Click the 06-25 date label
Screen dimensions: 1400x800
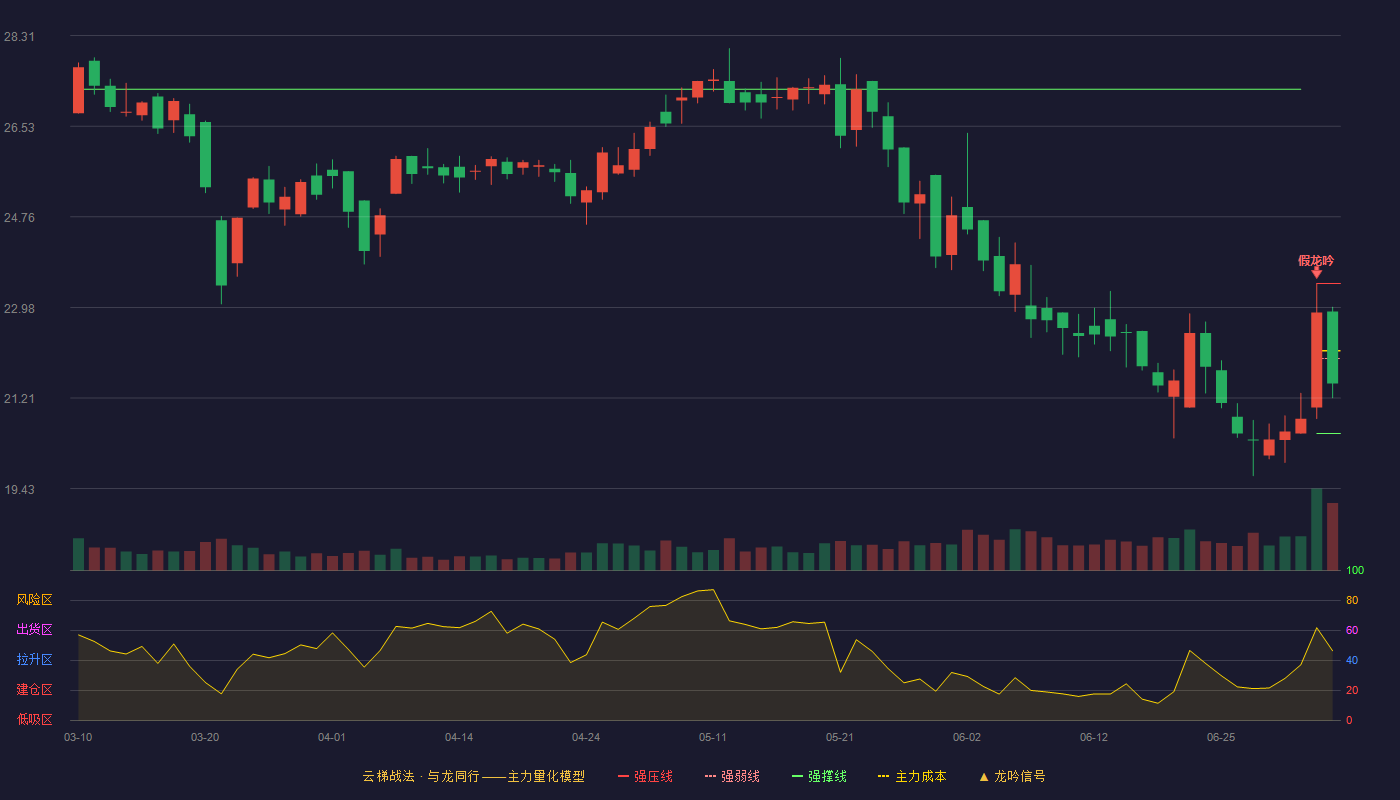[1221, 737]
